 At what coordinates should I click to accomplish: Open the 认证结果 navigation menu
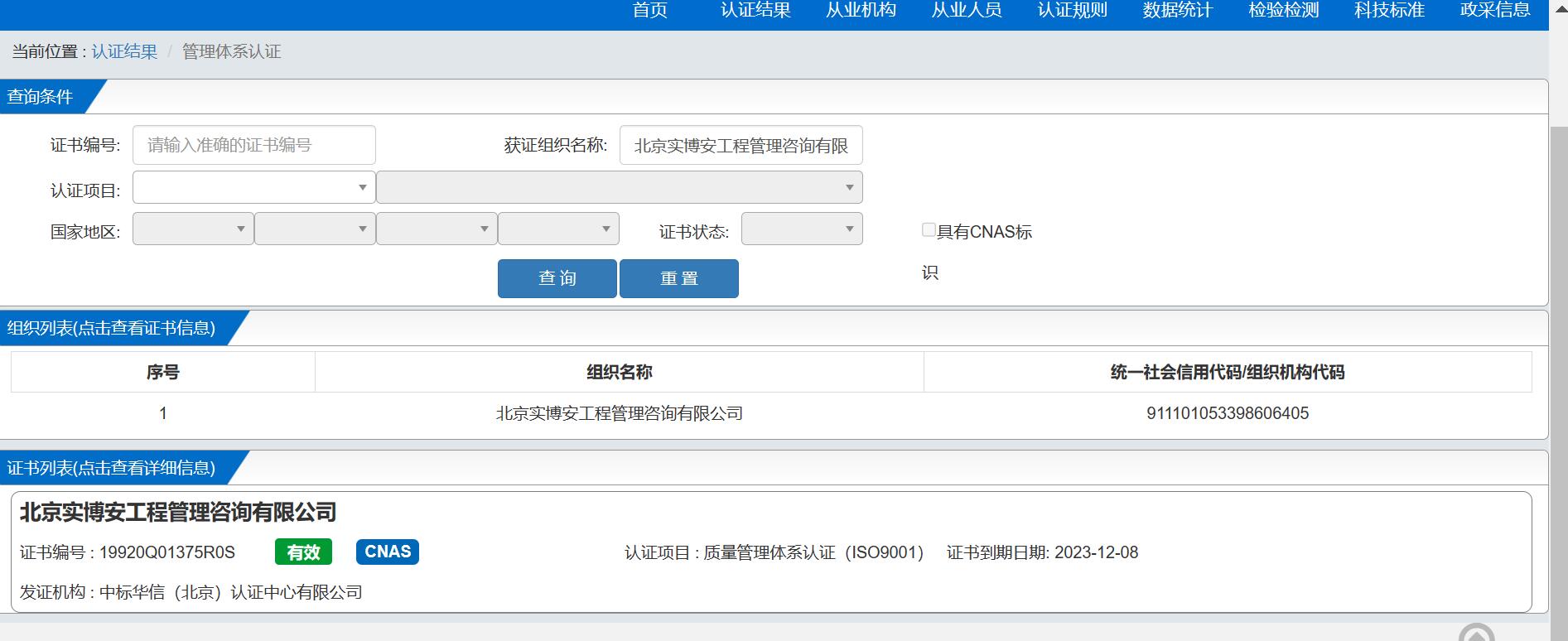coord(755,10)
